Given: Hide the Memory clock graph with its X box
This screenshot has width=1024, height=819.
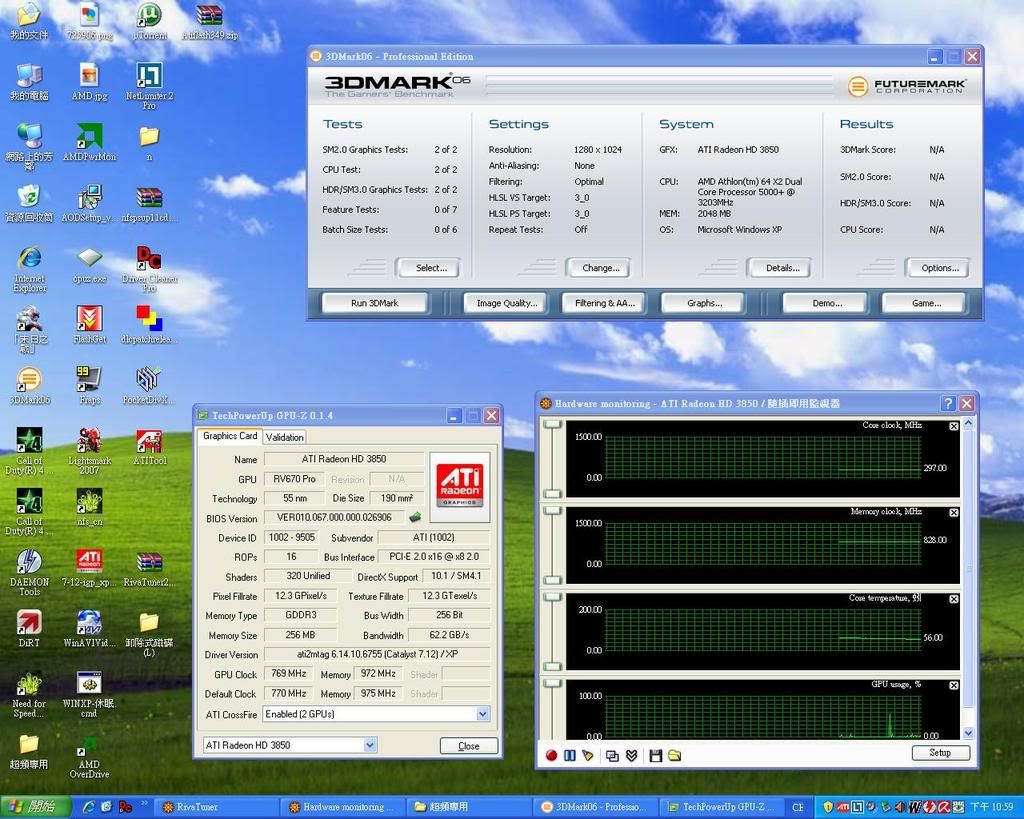Looking at the screenshot, I should [953, 513].
